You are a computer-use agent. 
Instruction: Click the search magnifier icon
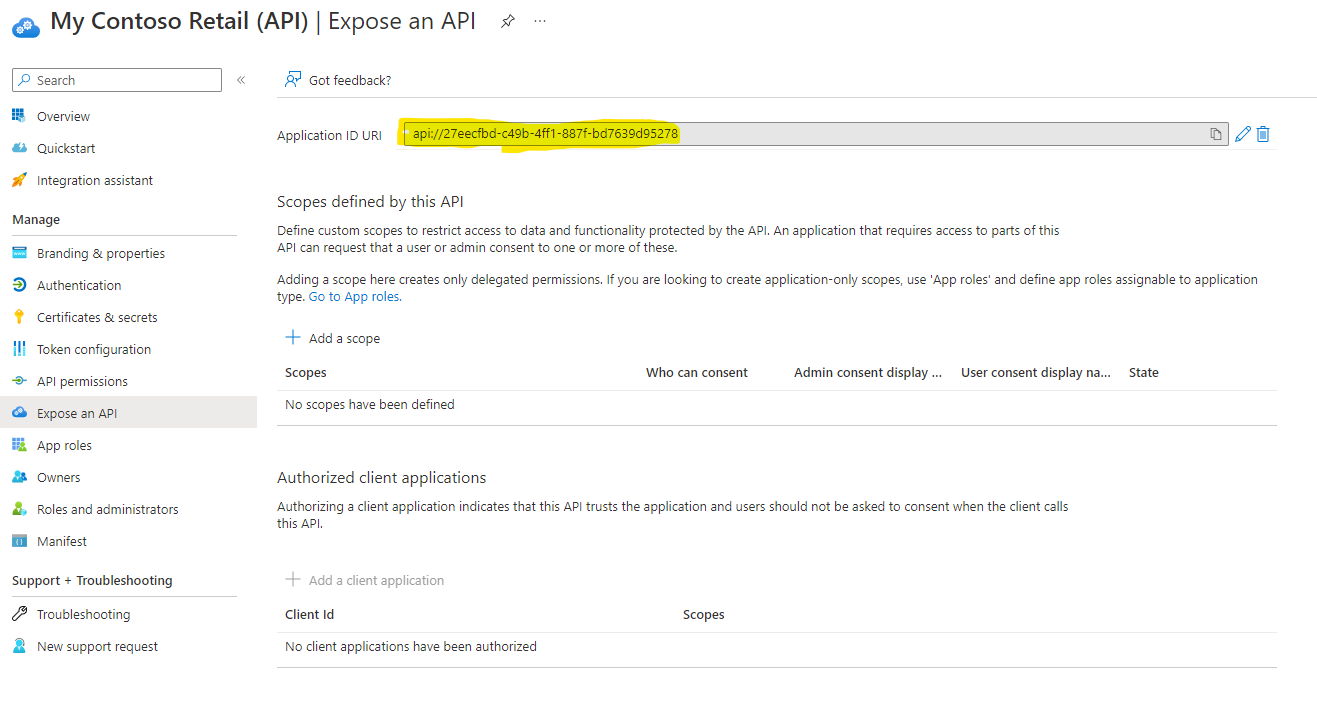click(x=25, y=80)
